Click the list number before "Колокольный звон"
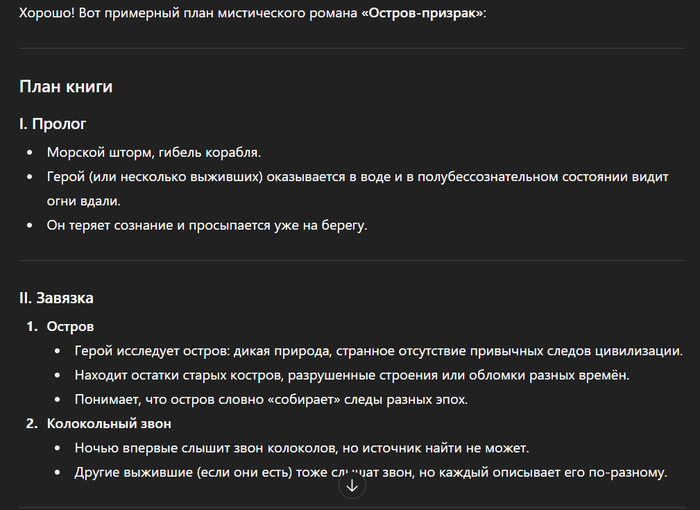 pos(31,423)
